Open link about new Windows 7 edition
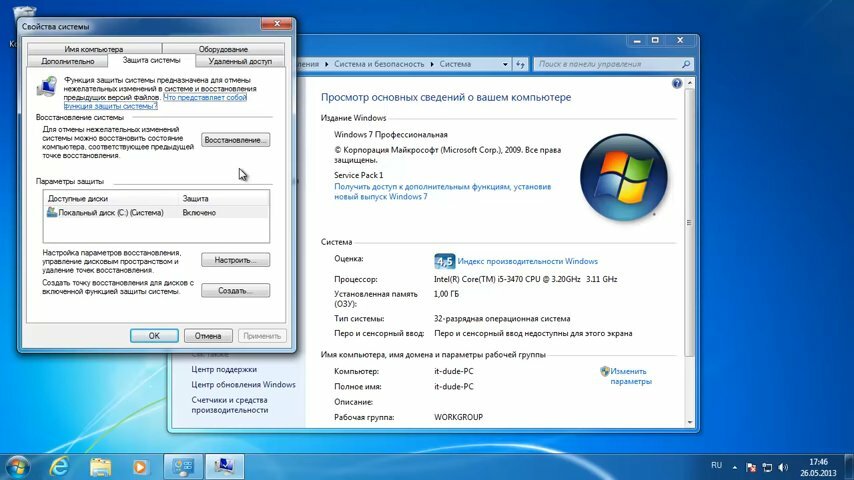Screen dimensions: 854x480 [x=442, y=191]
